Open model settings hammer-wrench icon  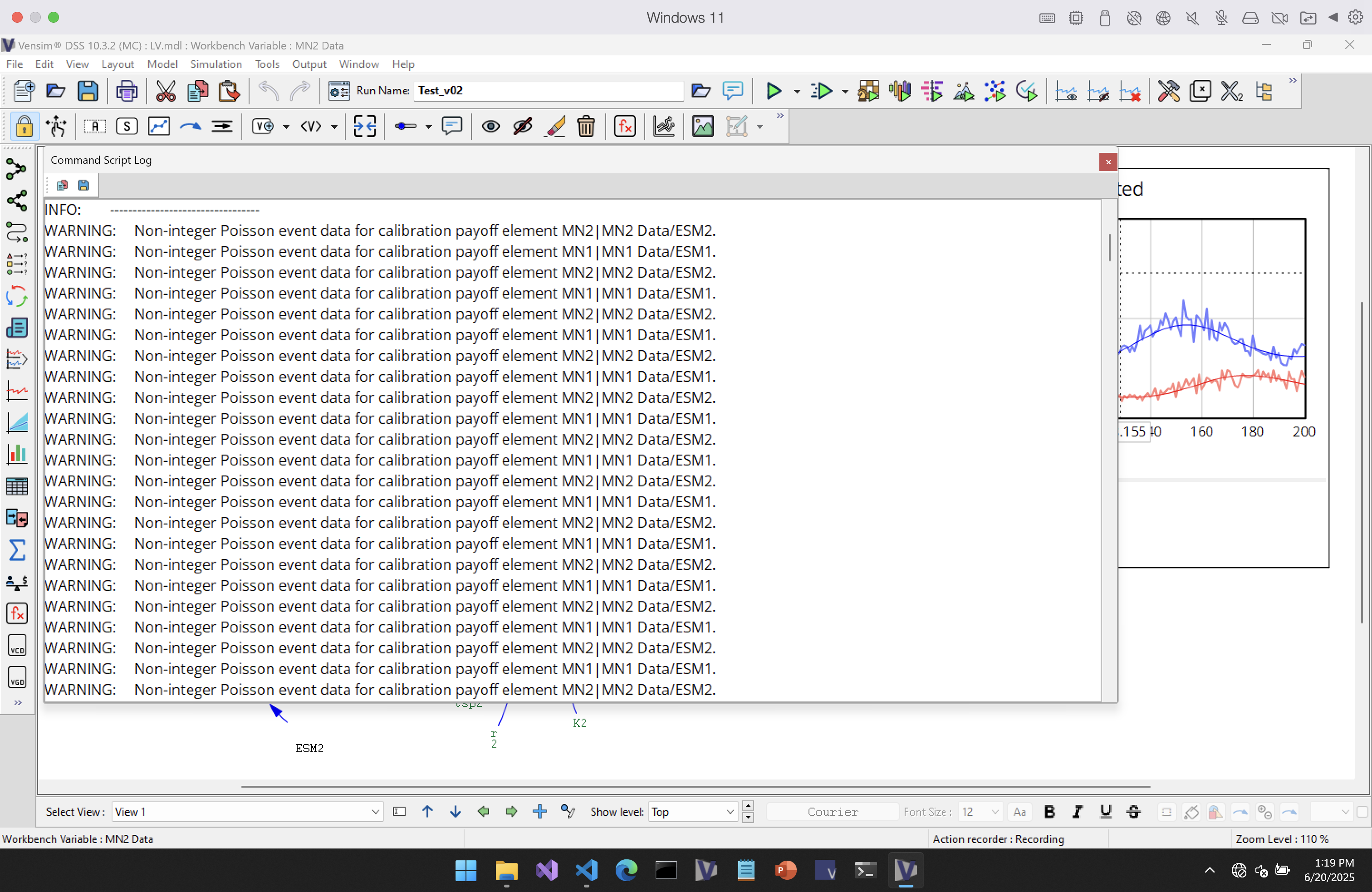click(x=1168, y=91)
